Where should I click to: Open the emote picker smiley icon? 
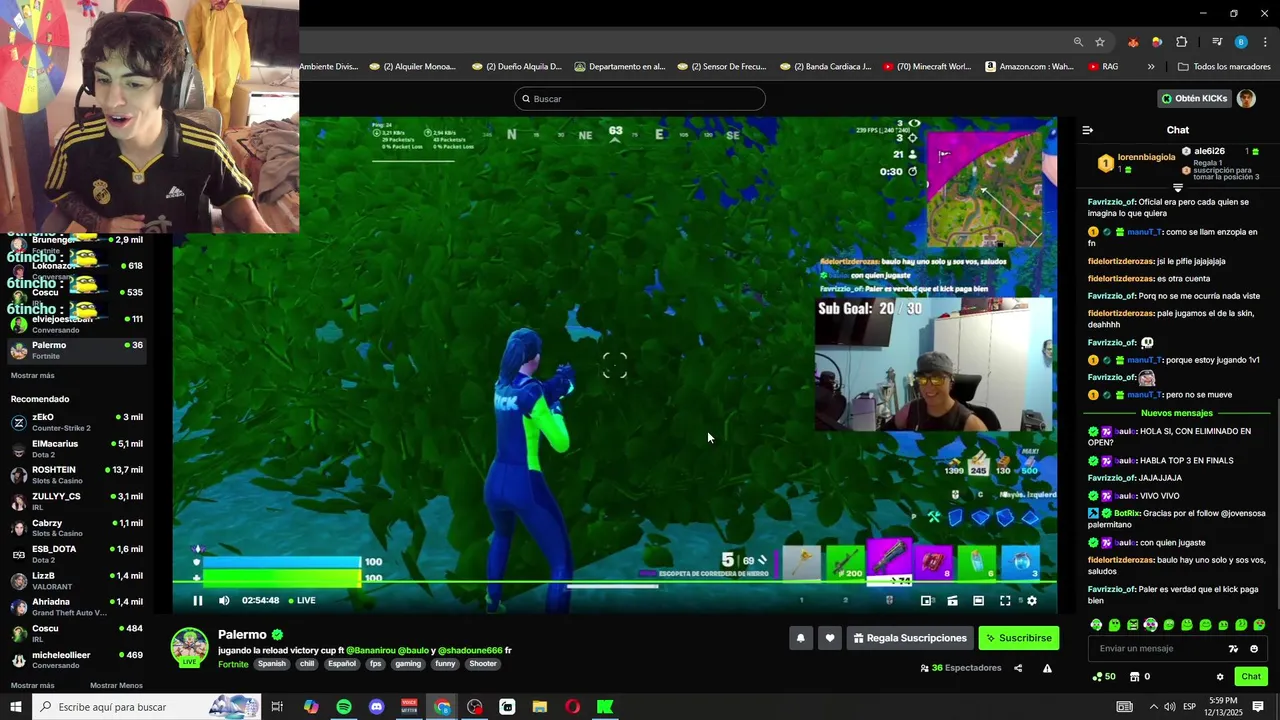[1254, 649]
